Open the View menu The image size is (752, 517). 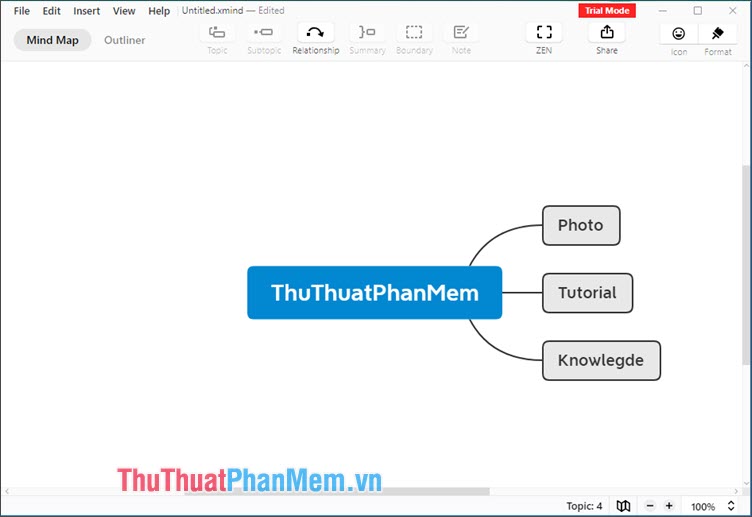pos(124,11)
